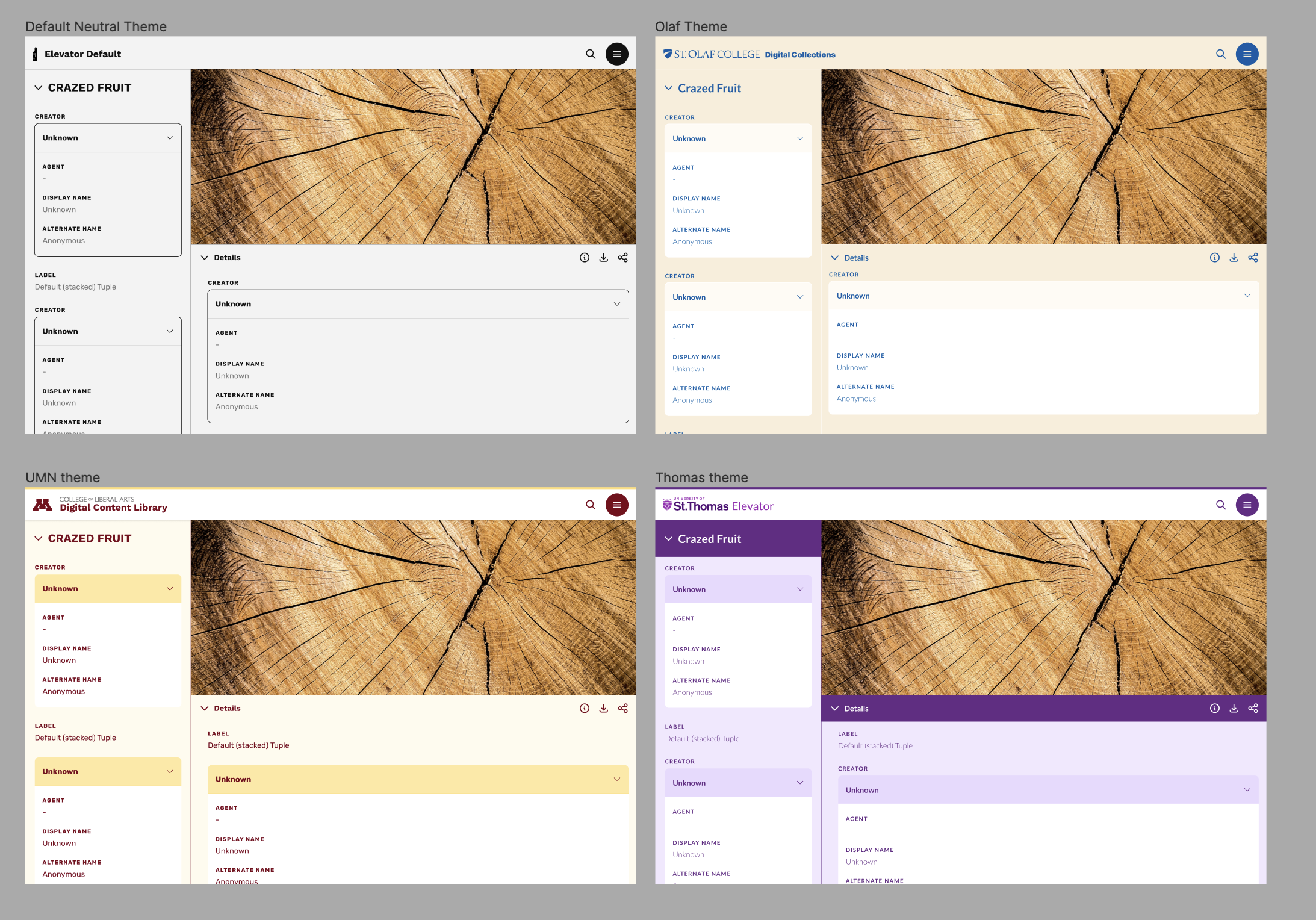Click the share icon in Thomas theme Details bar
The width and height of the screenshot is (1316, 920).
(x=1253, y=709)
